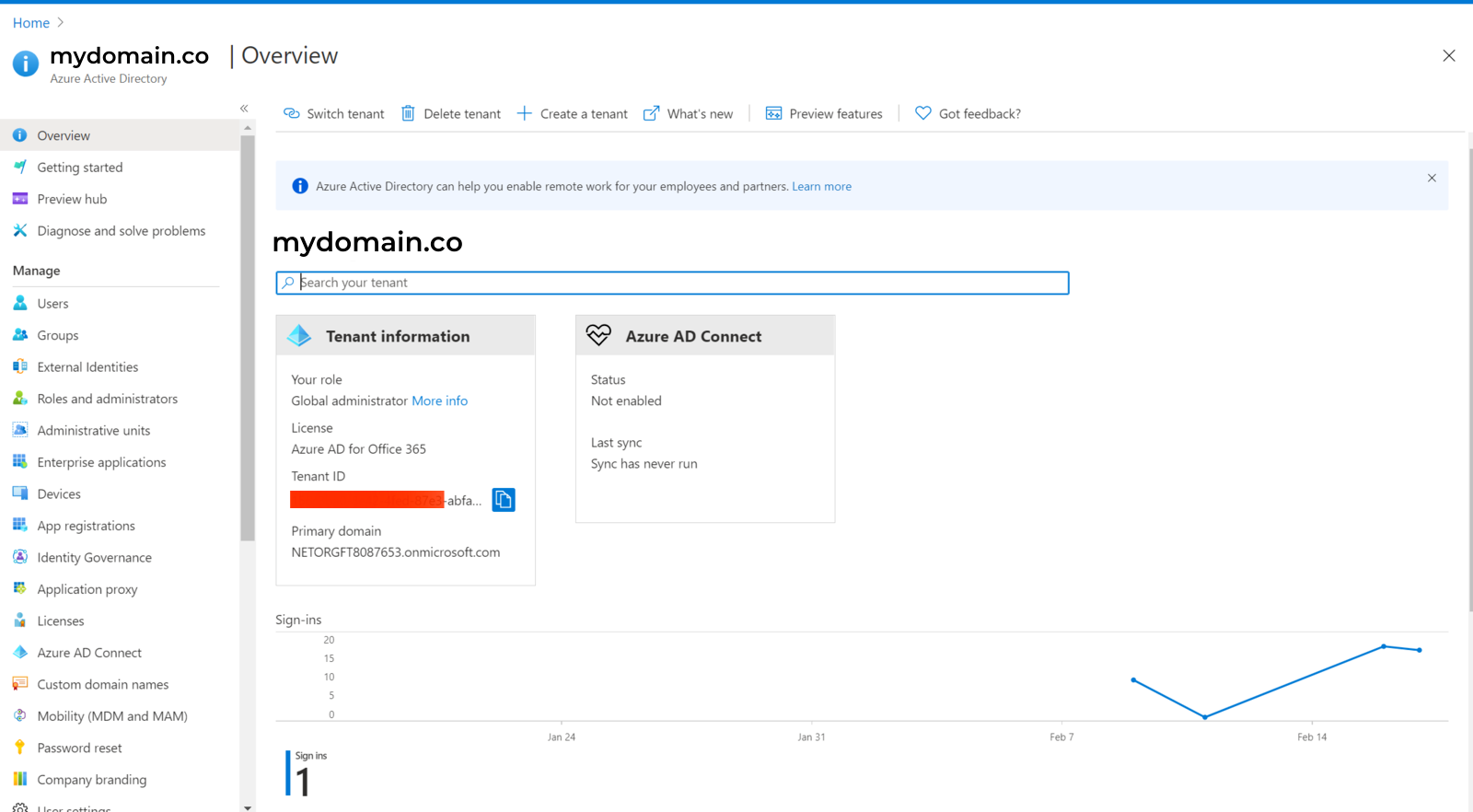Click the Overview info icon in sidebar
This screenshot has width=1473, height=812.
pos(19,135)
